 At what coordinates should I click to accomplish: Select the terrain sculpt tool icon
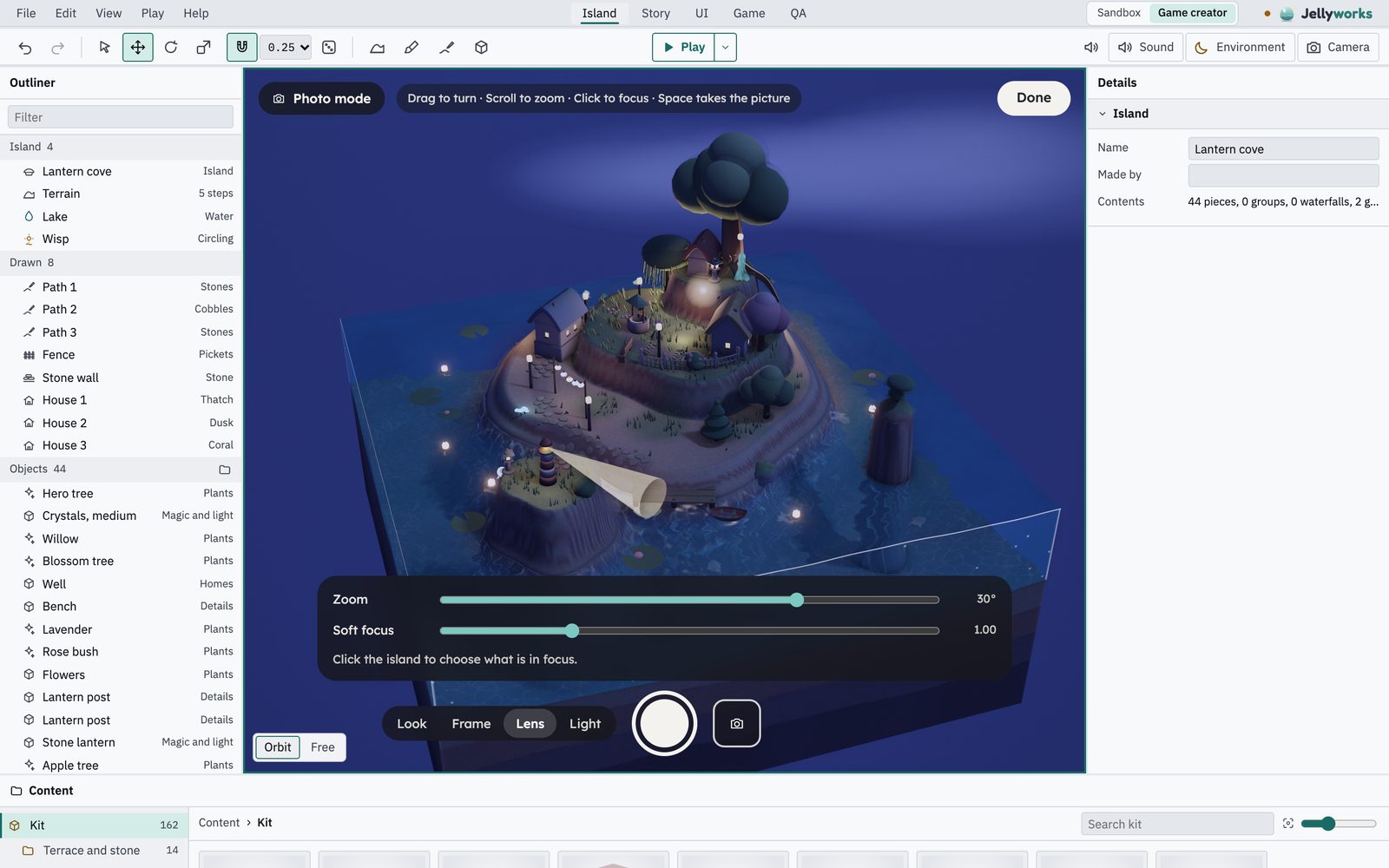coord(378,48)
